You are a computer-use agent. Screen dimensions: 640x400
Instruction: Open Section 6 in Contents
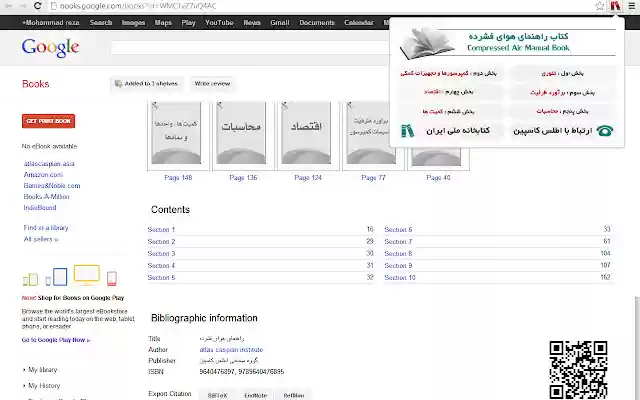point(398,230)
